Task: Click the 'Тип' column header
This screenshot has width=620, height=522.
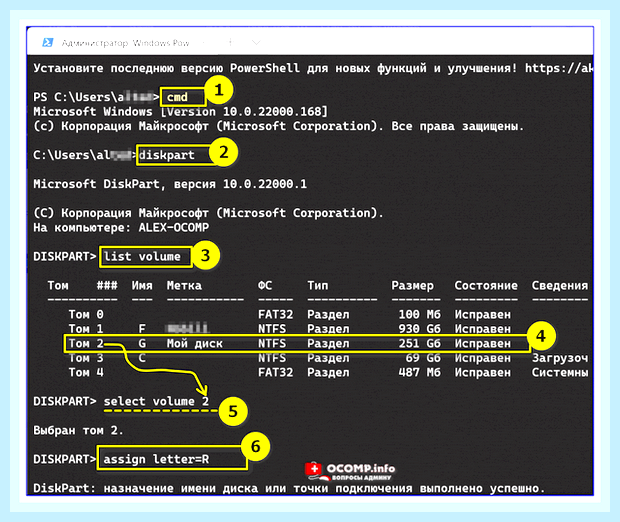Action: point(318,286)
